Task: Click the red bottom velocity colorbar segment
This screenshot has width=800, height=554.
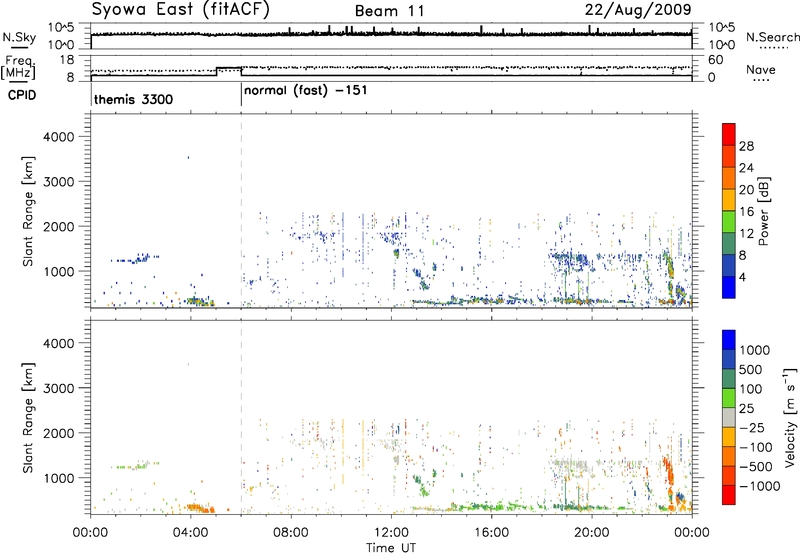Action: [729, 495]
